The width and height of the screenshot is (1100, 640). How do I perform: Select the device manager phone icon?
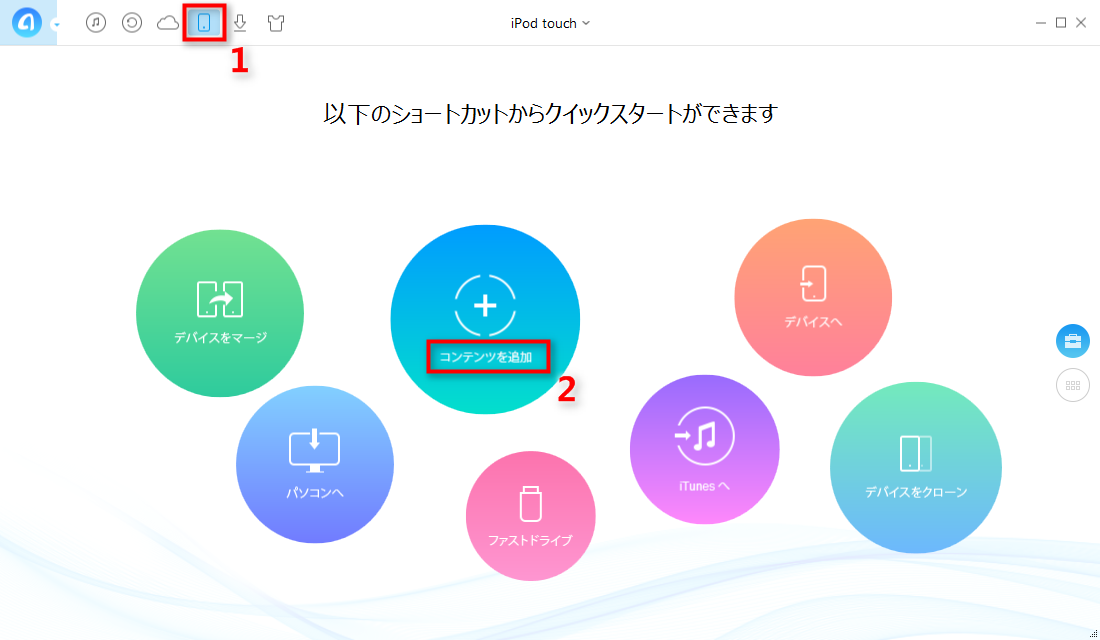point(204,23)
